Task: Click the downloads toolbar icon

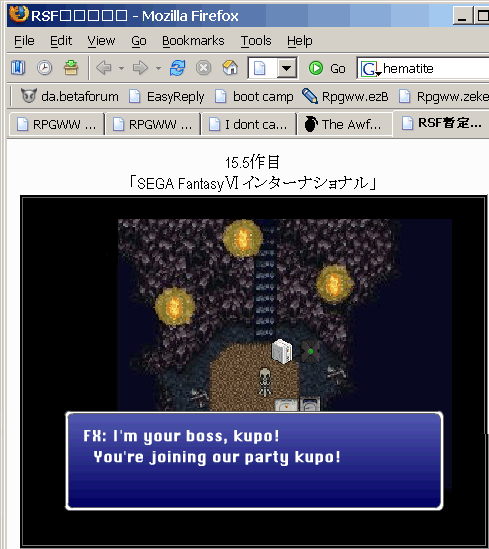Action: (71, 68)
